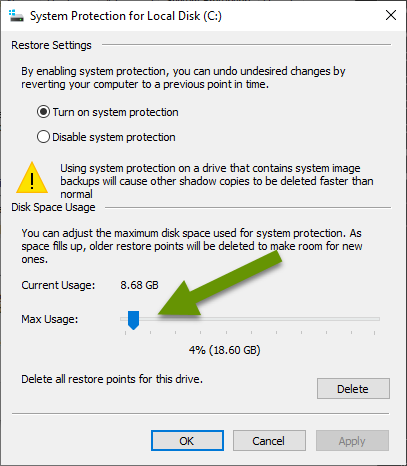Click the shadow copies warning text

coord(217,181)
